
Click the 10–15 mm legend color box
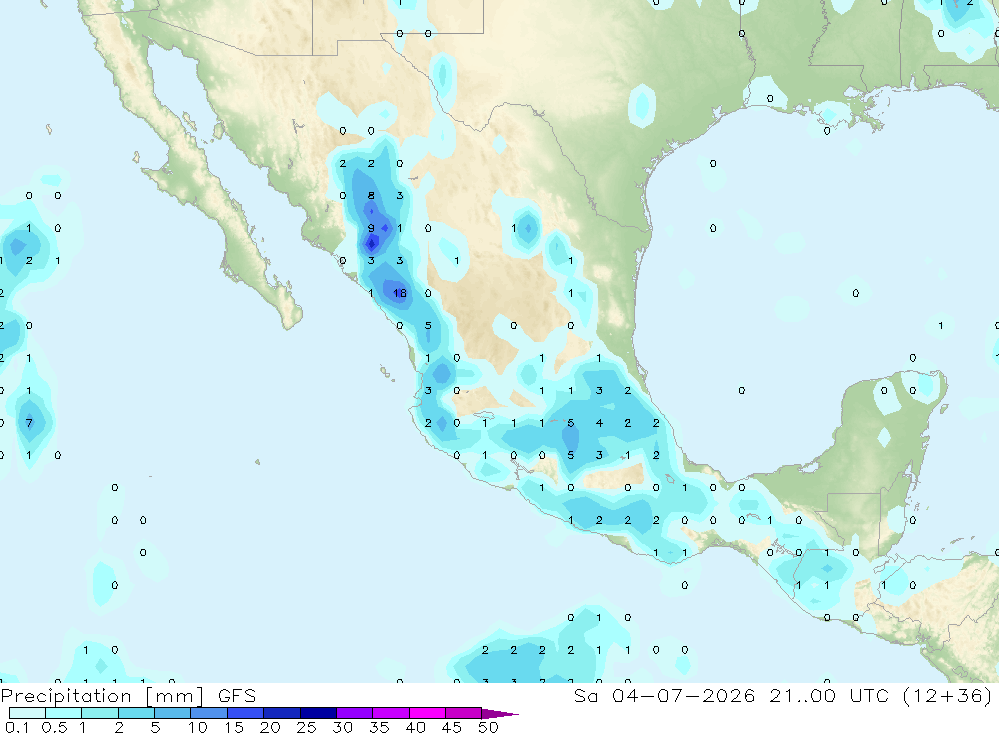click(x=209, y=713)
